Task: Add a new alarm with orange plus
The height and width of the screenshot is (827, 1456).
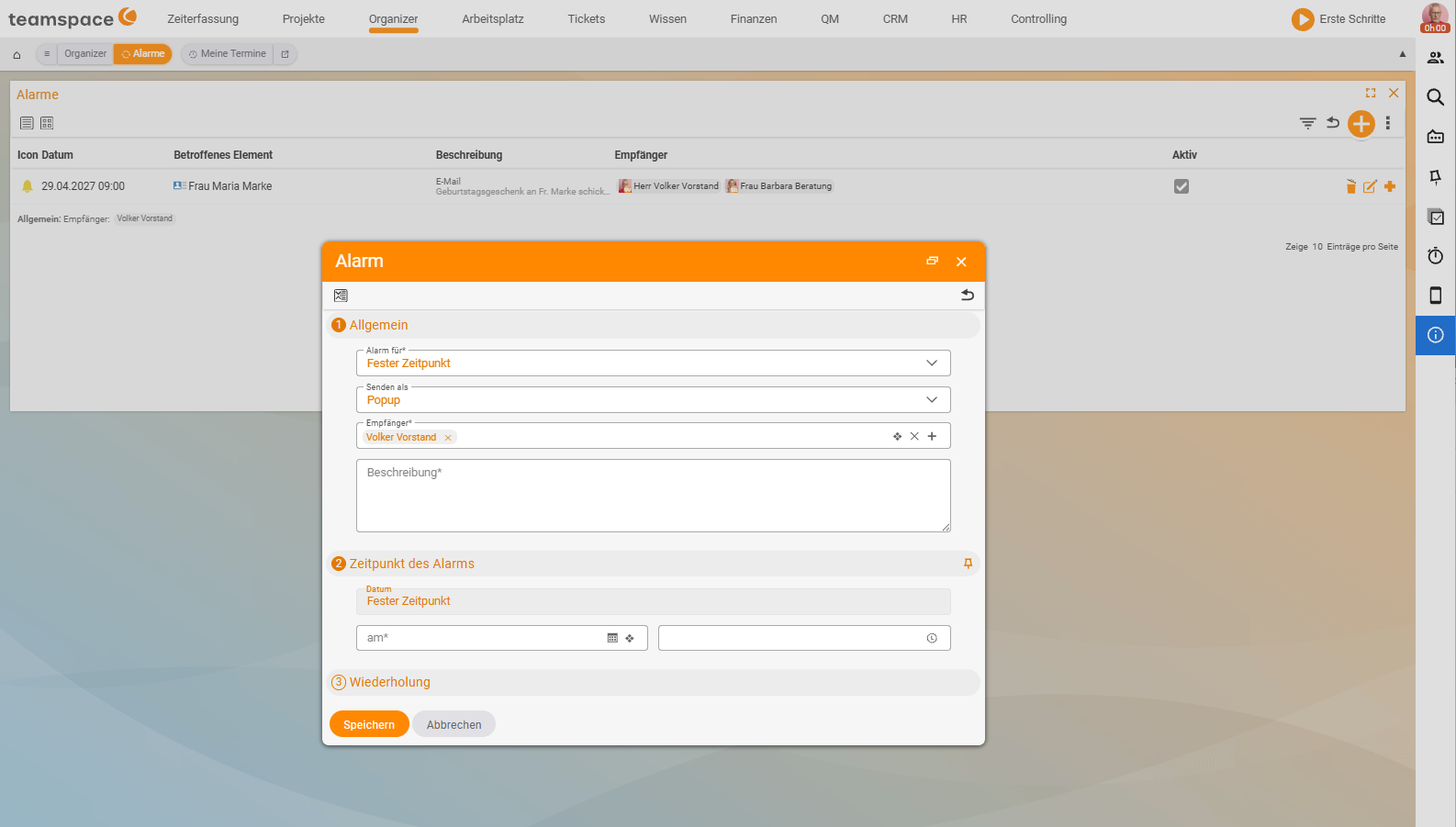Action: [1361, 123]
